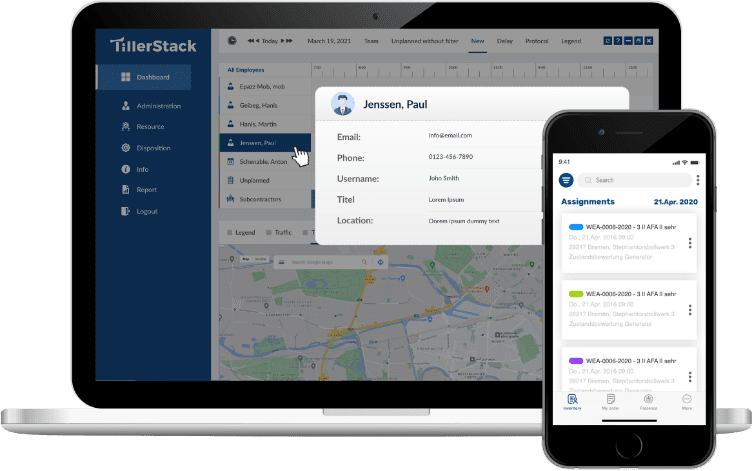Click the clock icon in top toolbar
Image resolution: width=752 pixels, height=471 pixels.
[x=232, y=41]
